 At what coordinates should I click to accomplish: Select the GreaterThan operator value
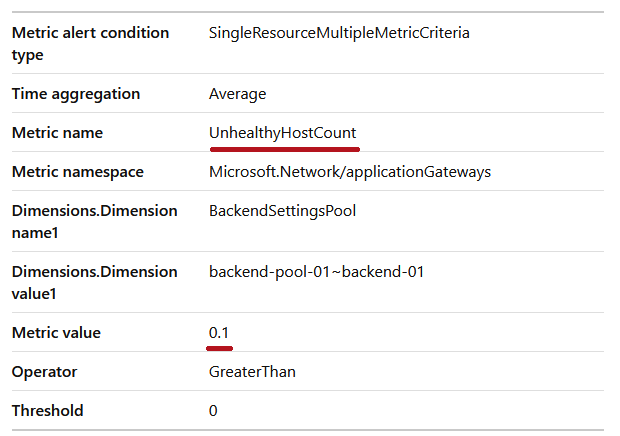tap(252, 372)
